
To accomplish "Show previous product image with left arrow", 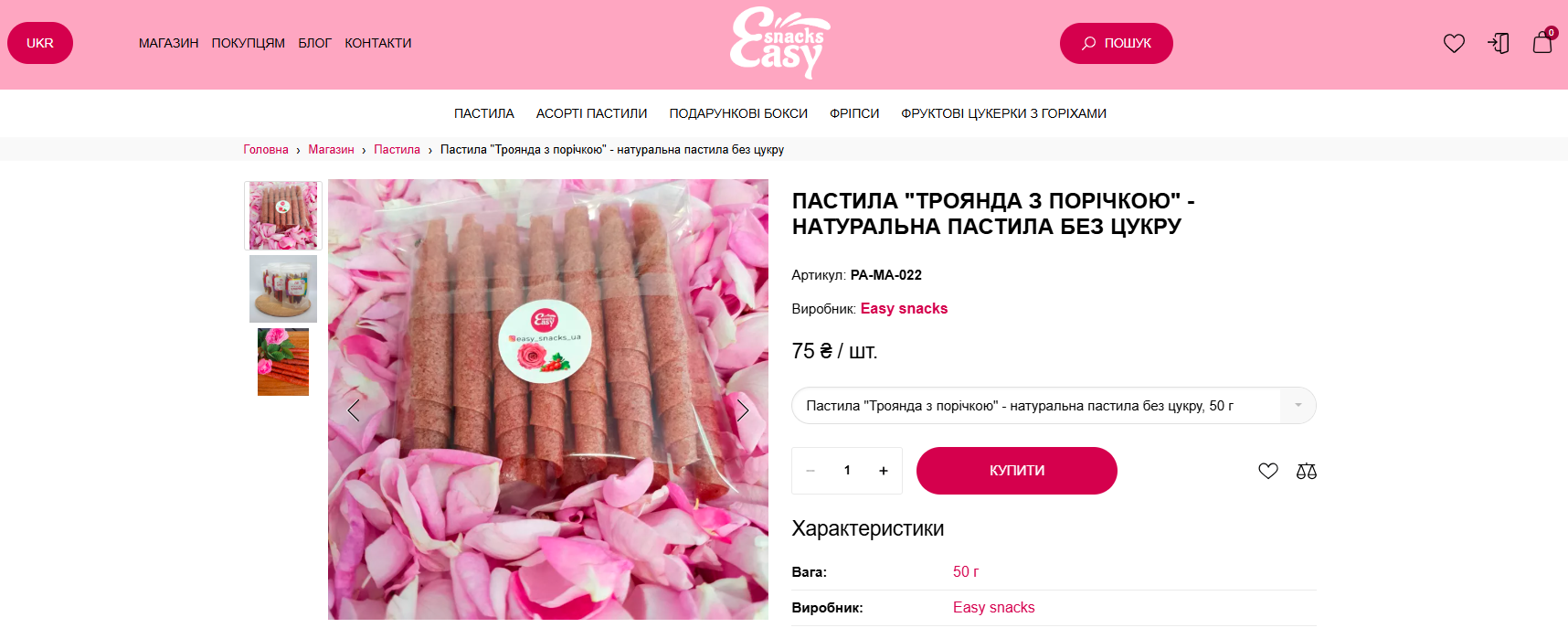I will pyautogui.click(x=354, y=410).
